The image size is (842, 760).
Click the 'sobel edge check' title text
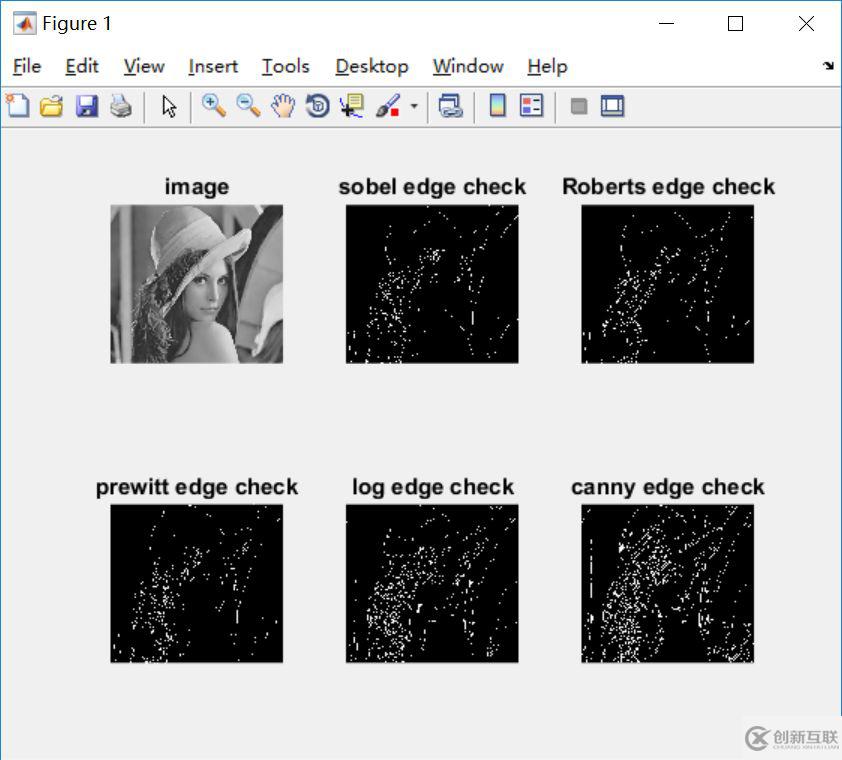432,187
